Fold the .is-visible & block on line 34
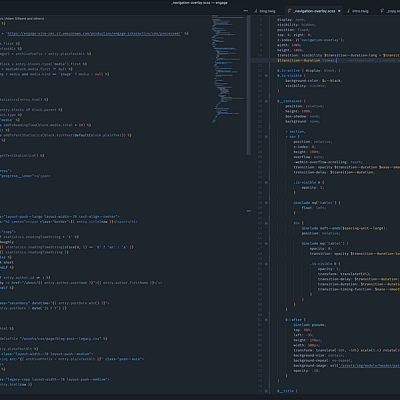 click(x=266, y=182)
